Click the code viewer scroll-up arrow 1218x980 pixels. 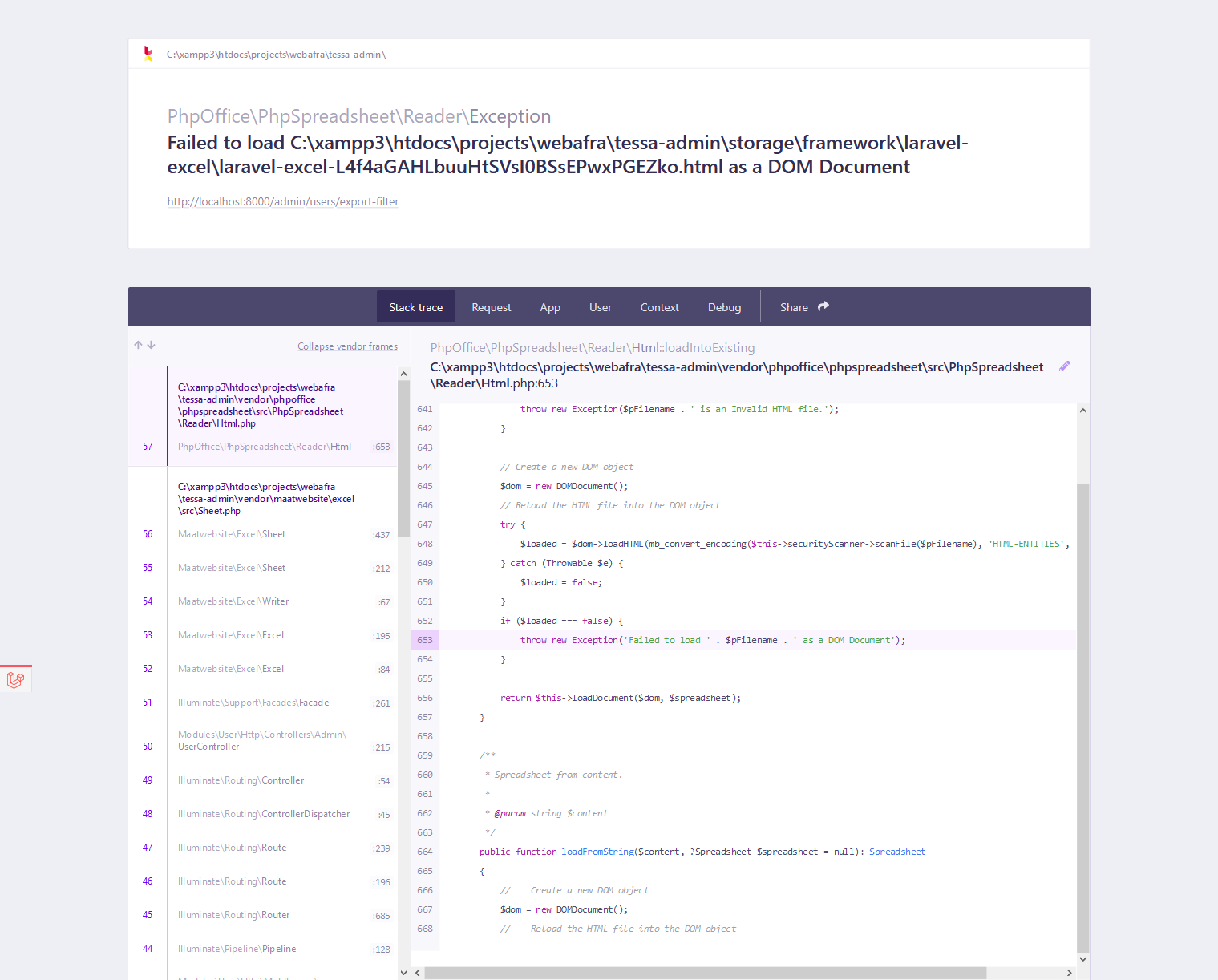point(1083,410)
